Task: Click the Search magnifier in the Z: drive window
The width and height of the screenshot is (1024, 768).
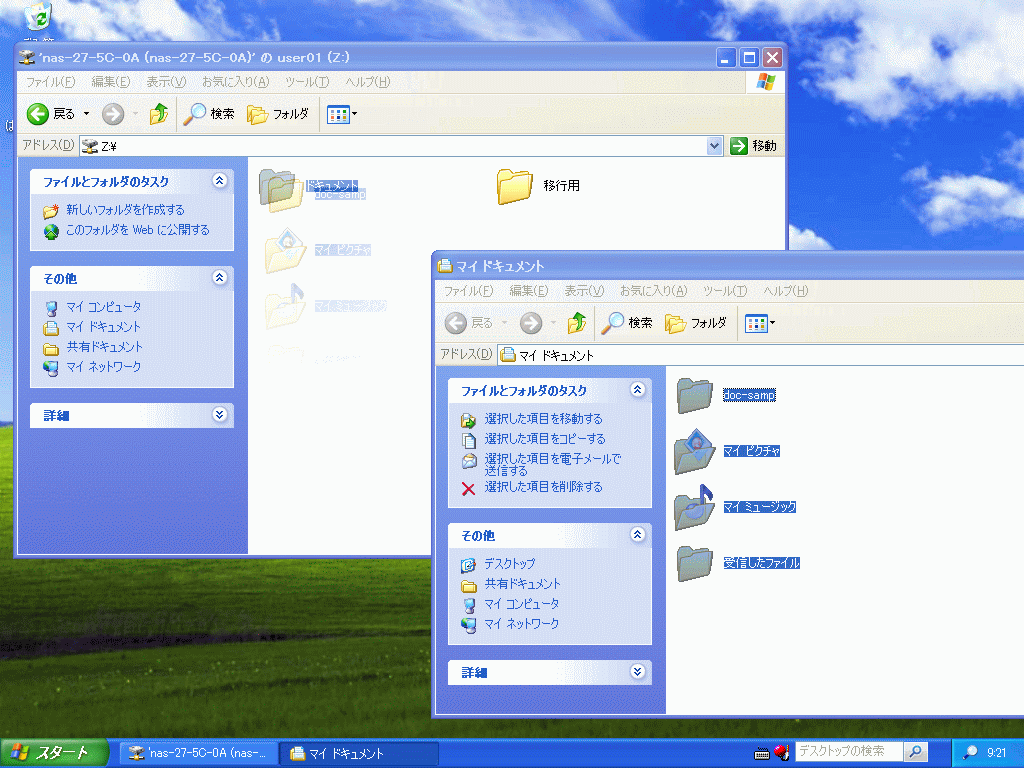Action: pos(195,114)
